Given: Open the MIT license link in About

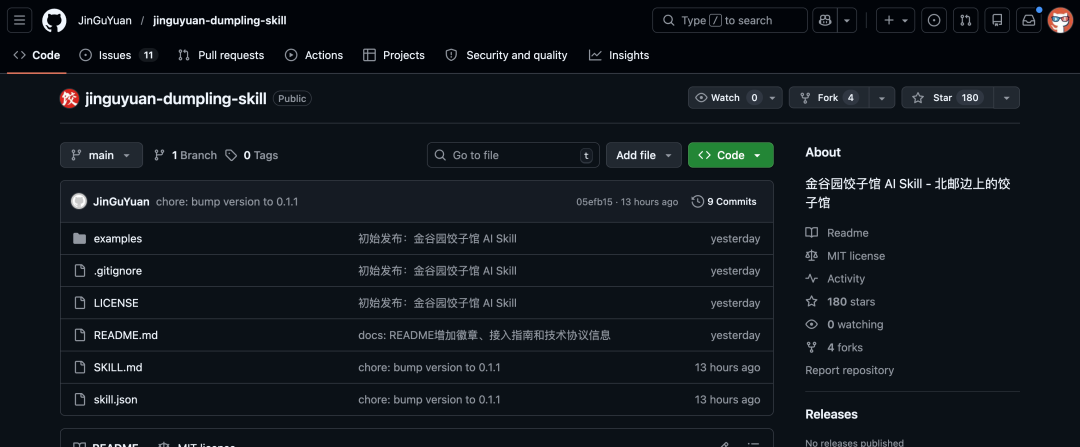Looking at the screenshot, I should coord(855,256).
